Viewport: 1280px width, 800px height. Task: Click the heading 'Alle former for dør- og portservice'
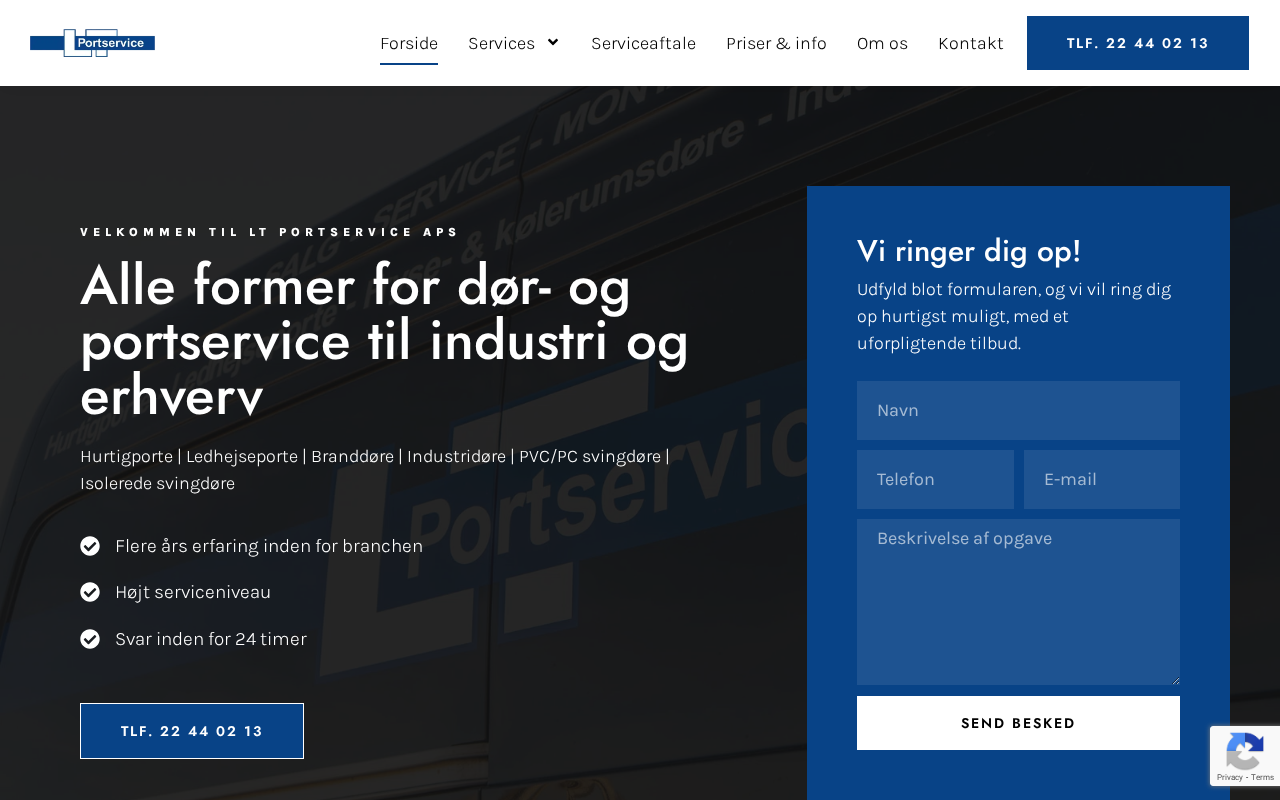[x=385, y=340]
